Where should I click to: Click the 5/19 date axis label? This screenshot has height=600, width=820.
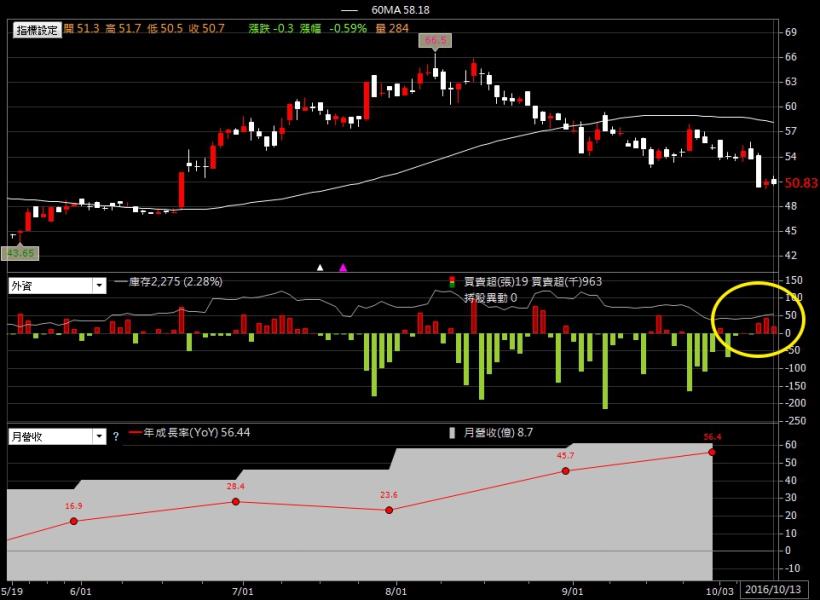pos(12,591)
